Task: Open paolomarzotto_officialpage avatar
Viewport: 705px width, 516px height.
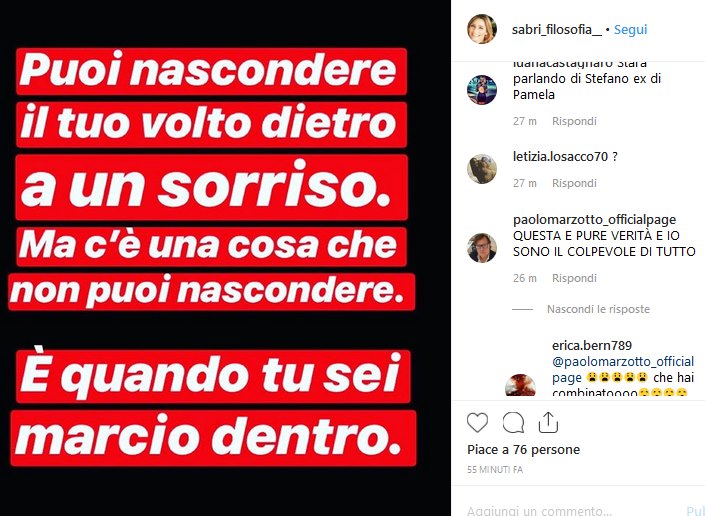Action: (x=482, y=248)
